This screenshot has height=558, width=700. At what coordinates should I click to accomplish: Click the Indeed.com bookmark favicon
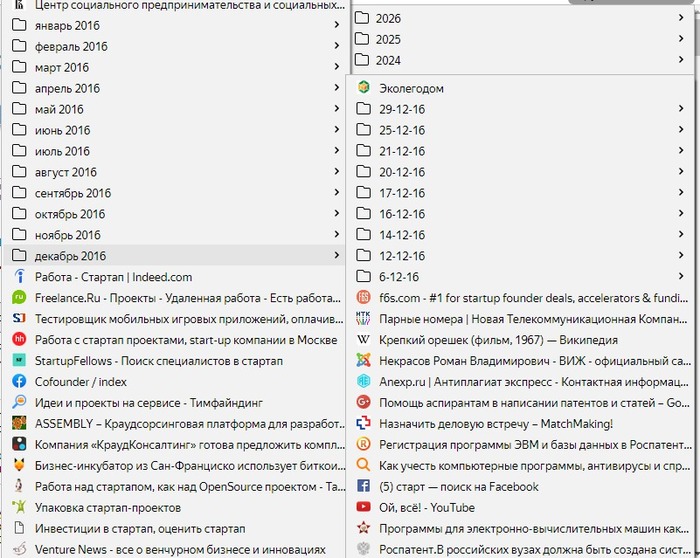[19, 277]
